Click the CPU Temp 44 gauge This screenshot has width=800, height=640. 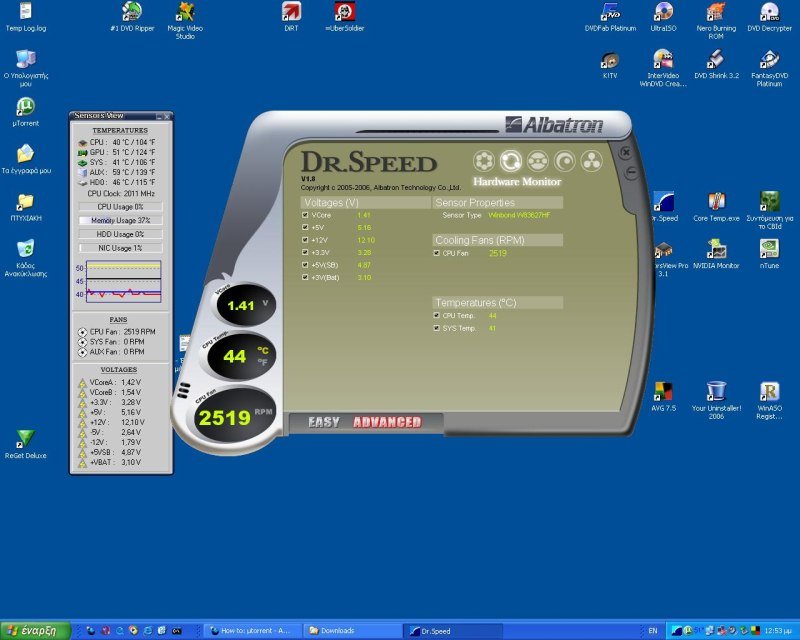click(x=241, y=356)
